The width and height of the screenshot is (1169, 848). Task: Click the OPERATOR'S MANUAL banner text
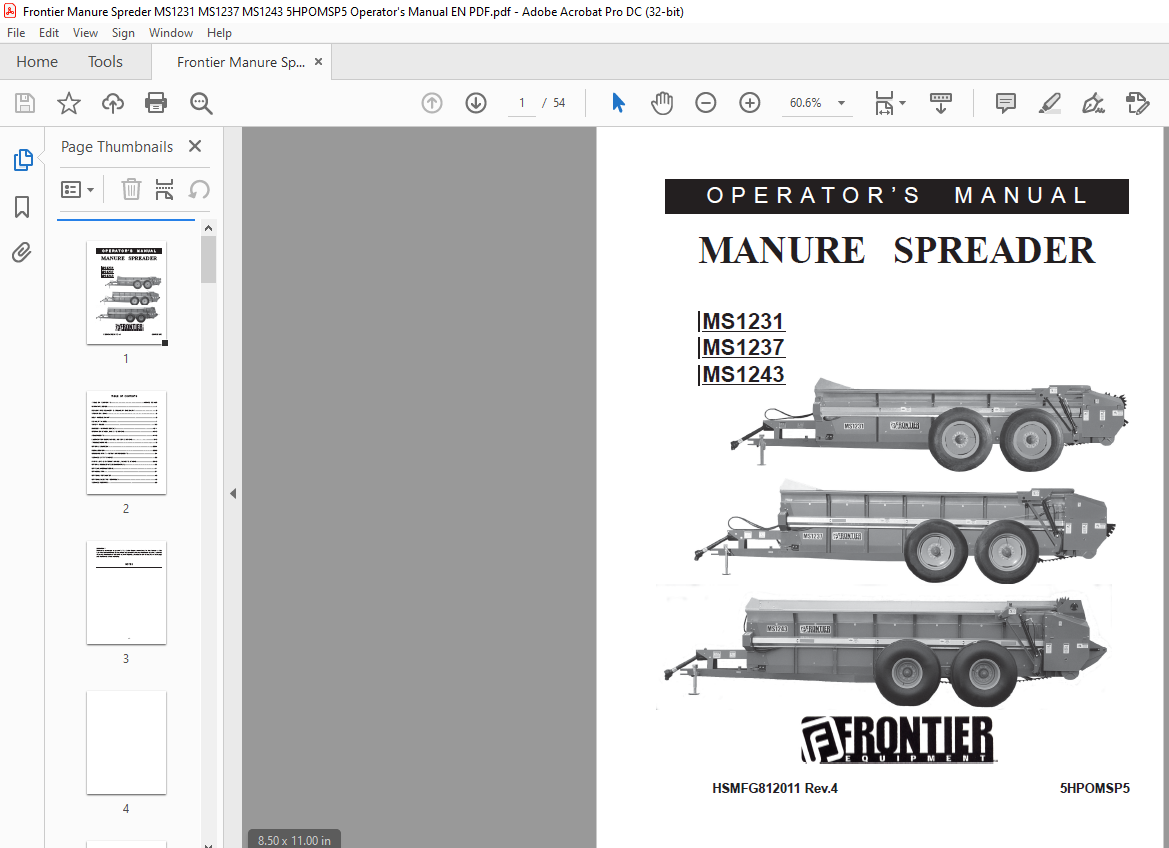(897, 195)
